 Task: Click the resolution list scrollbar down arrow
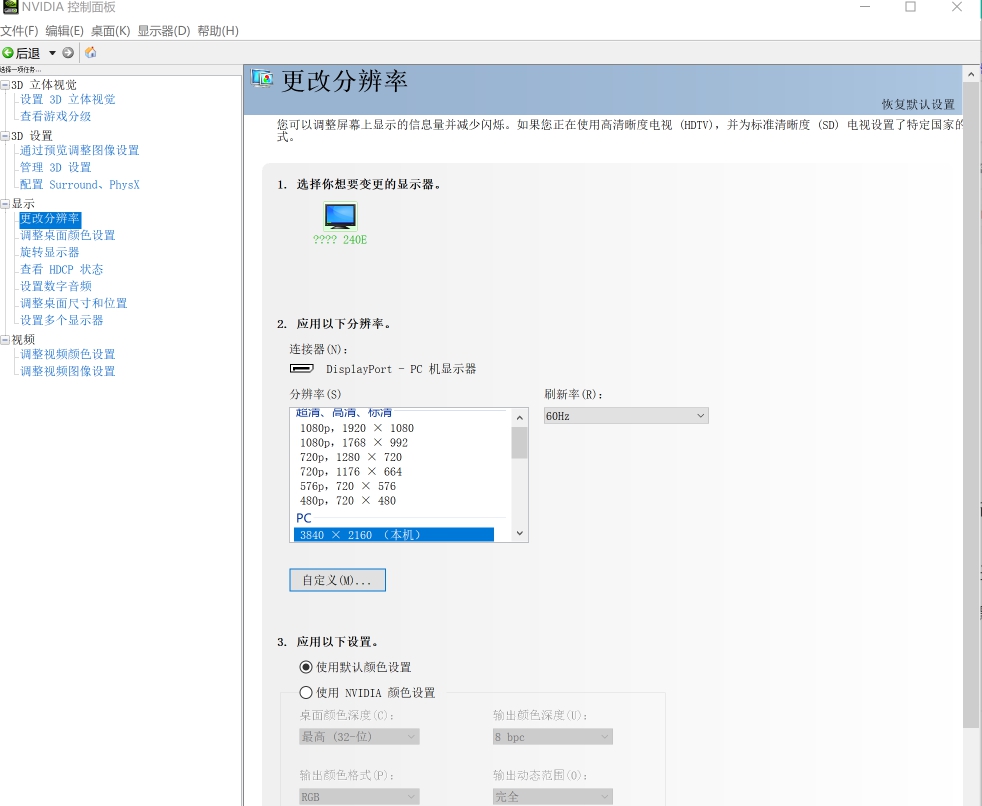coord(519,534)
